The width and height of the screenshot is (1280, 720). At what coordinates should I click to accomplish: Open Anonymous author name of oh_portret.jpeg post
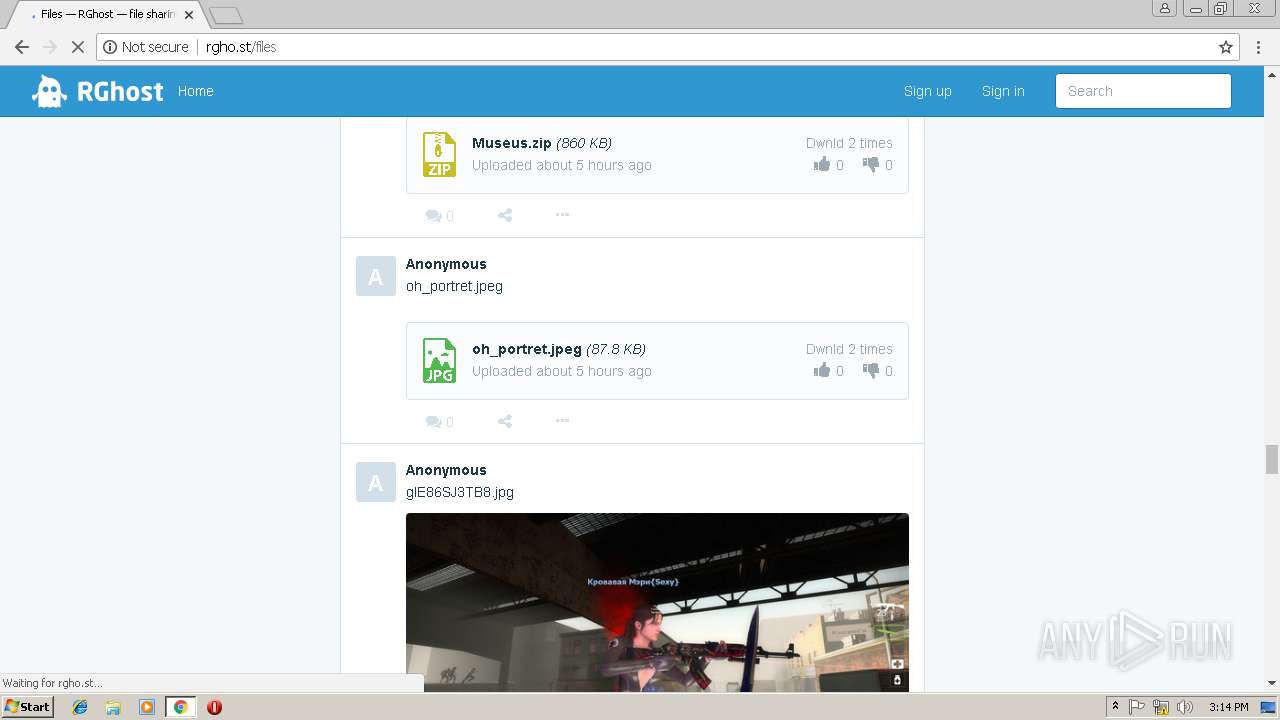pyautogui.click(x=446, y=264)
